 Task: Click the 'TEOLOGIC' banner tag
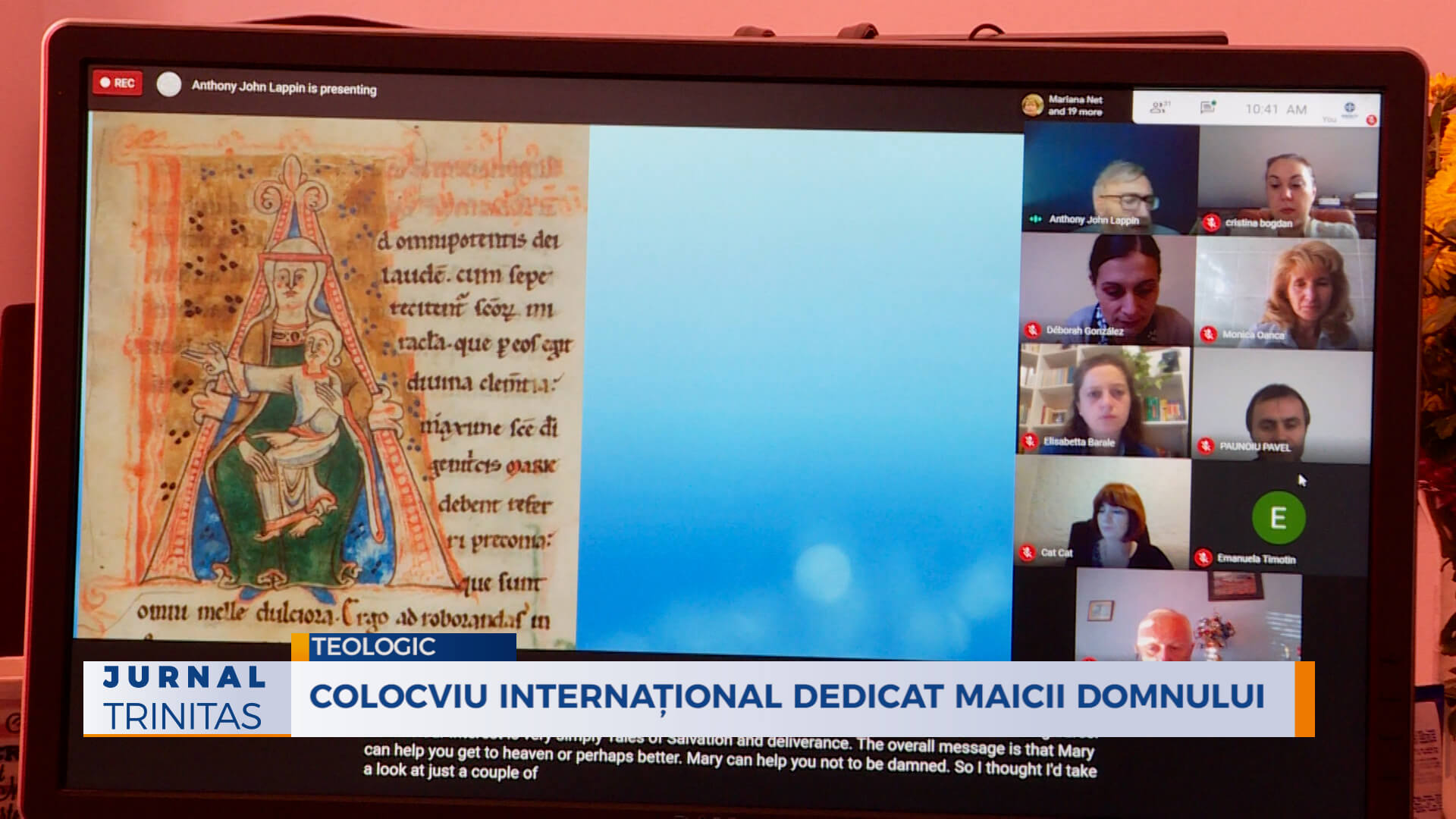point(404,647)
